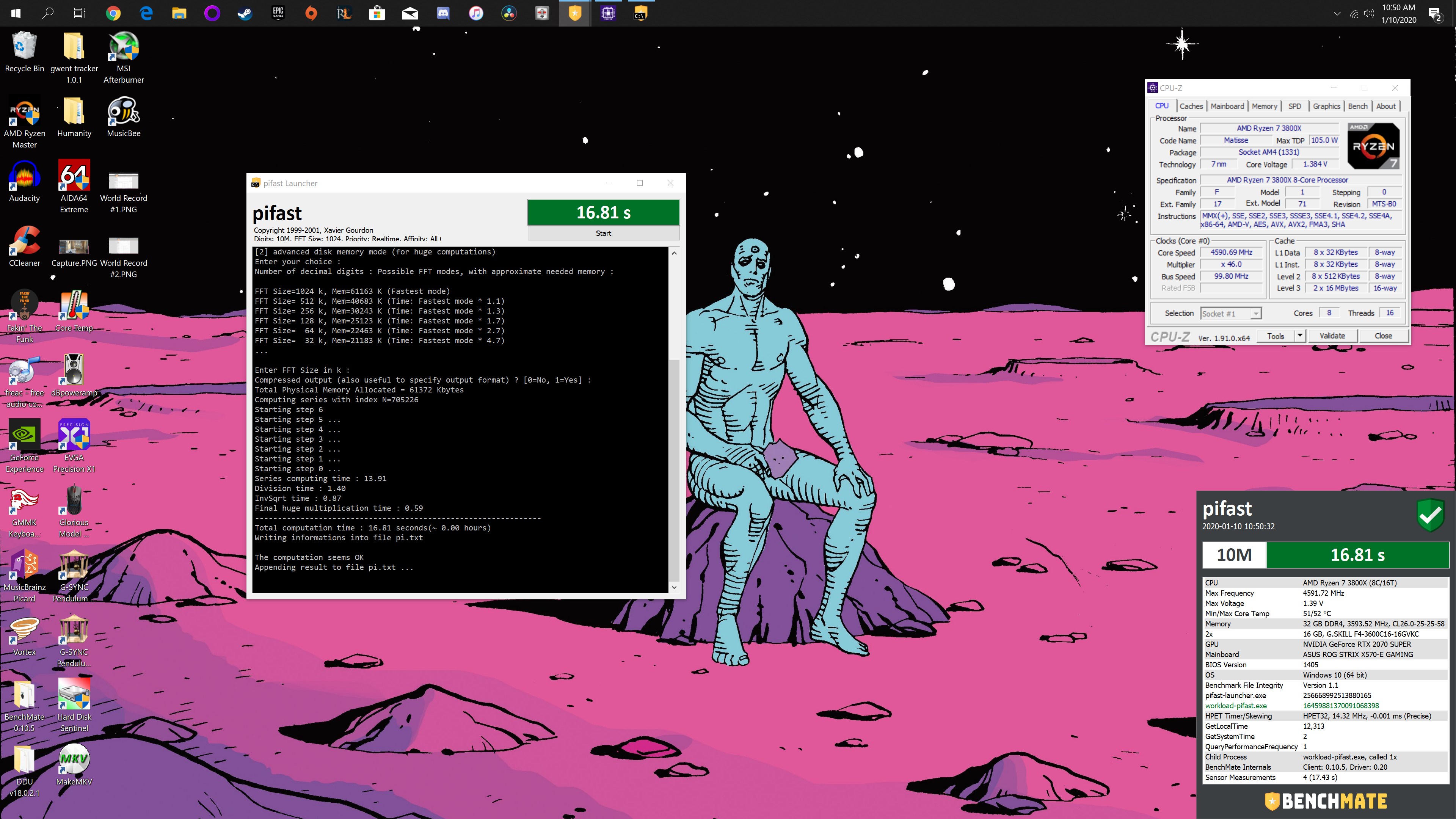Open the Mail app from the taskbar
This screenshot has width=1456, height=819.
[410, 13]
